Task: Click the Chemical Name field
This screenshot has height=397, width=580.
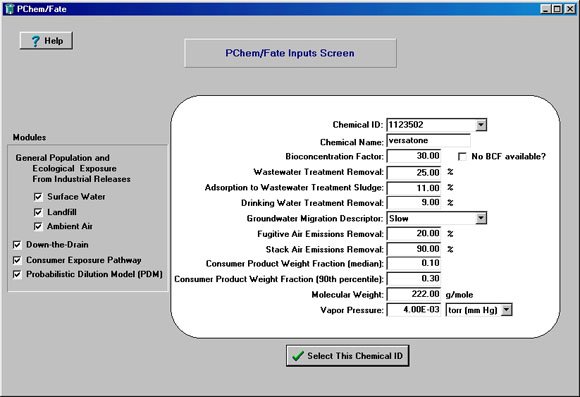Action: click(428, 141)
